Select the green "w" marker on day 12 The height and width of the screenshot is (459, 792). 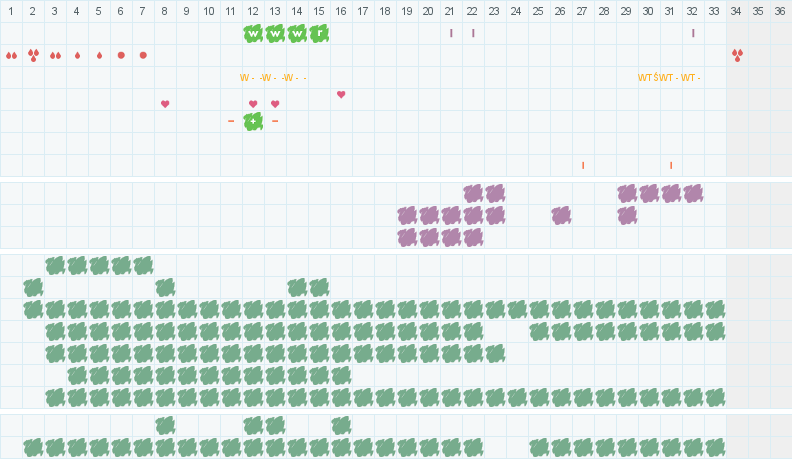[253, 33]
